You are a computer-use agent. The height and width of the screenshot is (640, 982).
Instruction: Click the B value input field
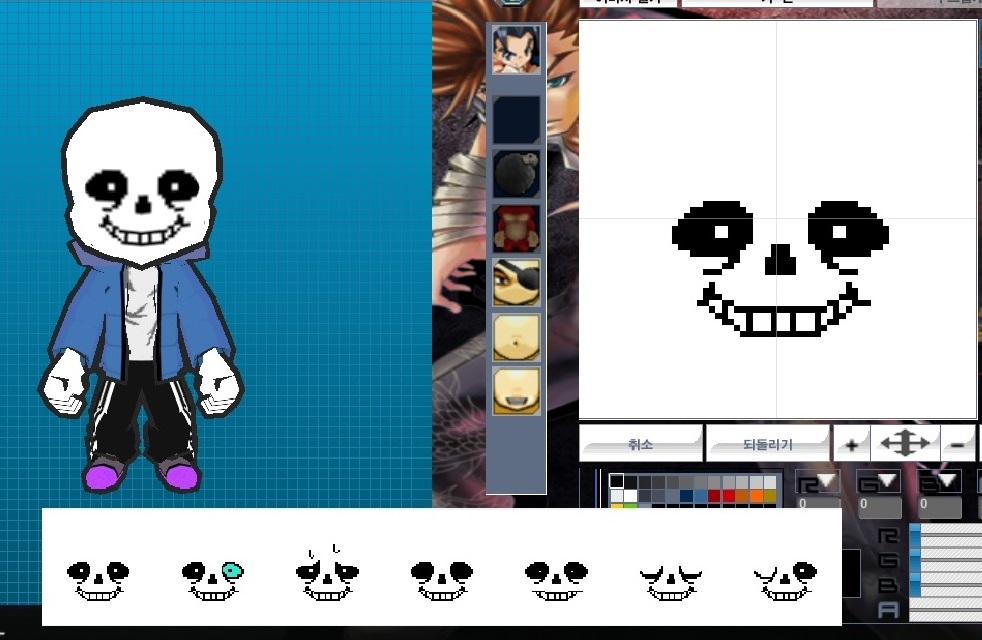click(939, 506)
